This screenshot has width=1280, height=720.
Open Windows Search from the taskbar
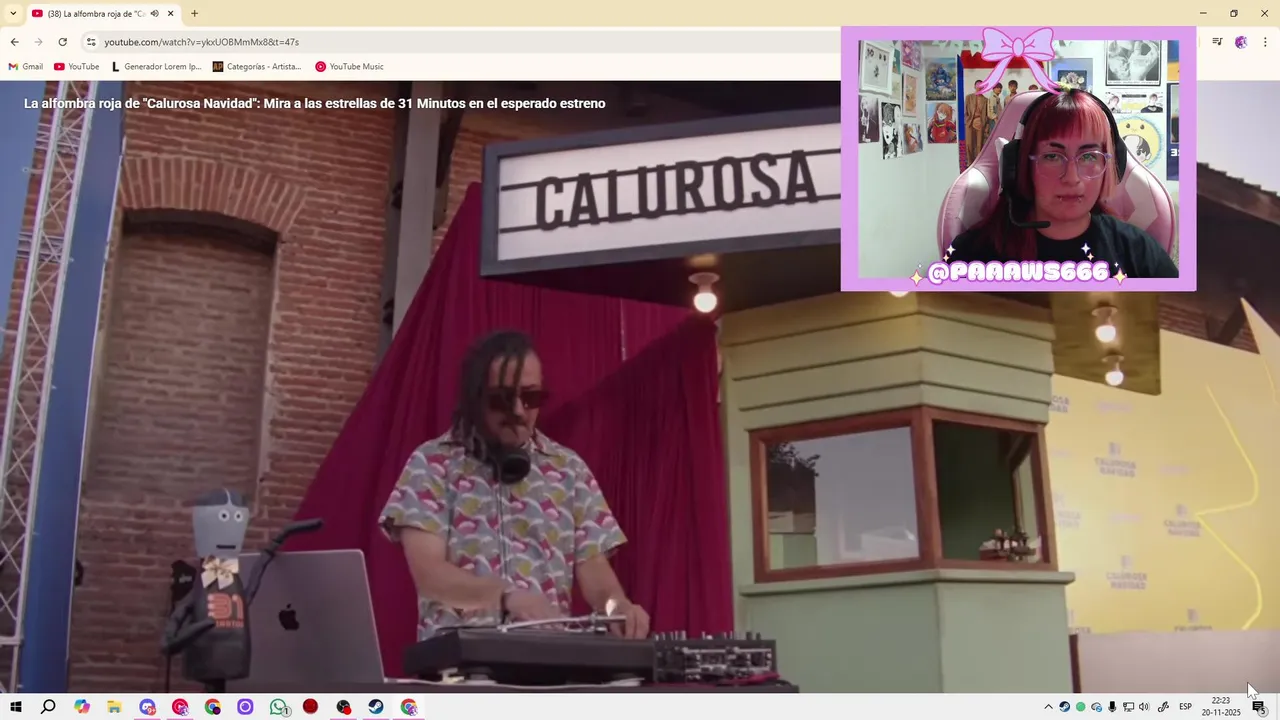click(48, 707)
